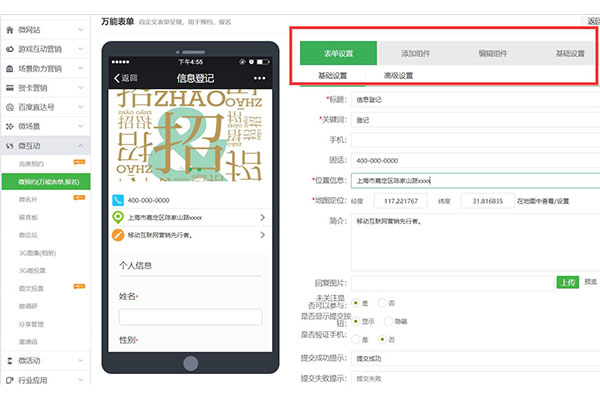600x400 pixels.
Task: Click 在地图中查看/设置 link
Action: (x=543, y=201)
